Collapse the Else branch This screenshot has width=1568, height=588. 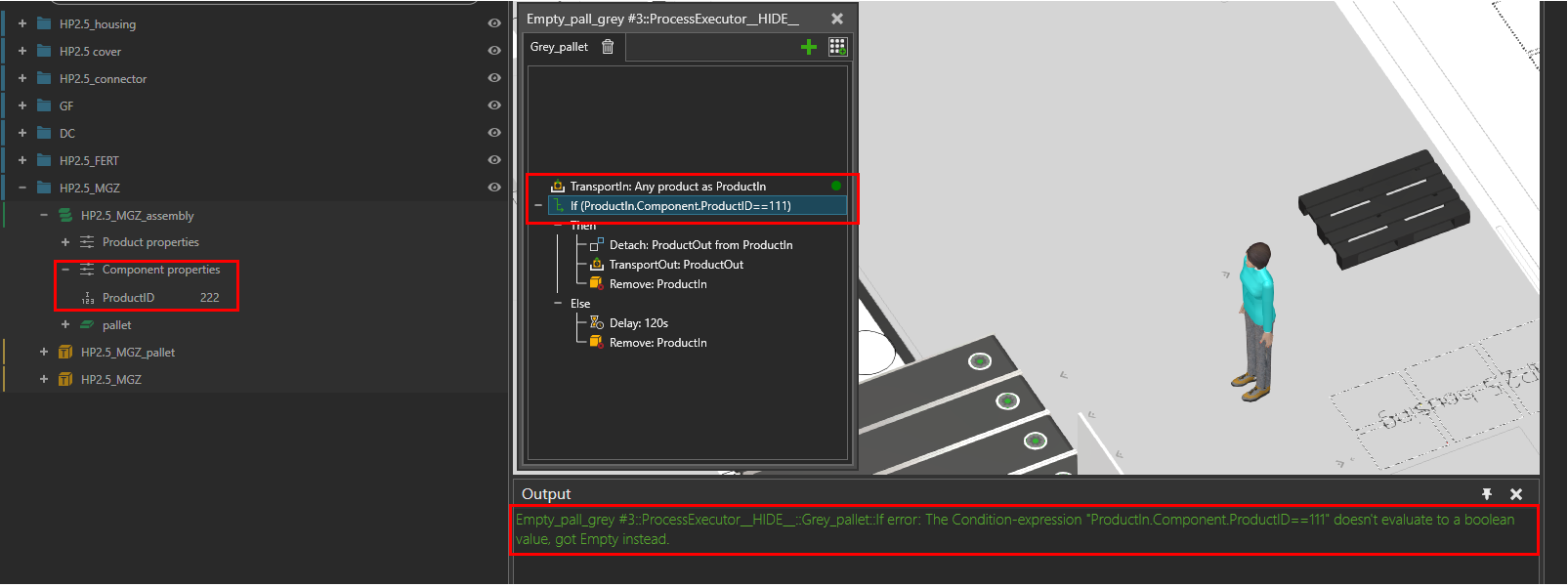pos(558,304)
